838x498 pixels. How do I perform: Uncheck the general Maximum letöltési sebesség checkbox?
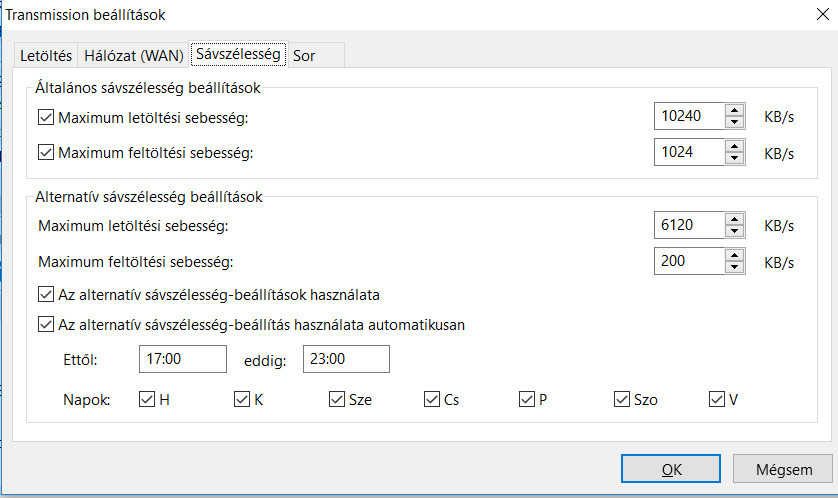pos(45,117)
